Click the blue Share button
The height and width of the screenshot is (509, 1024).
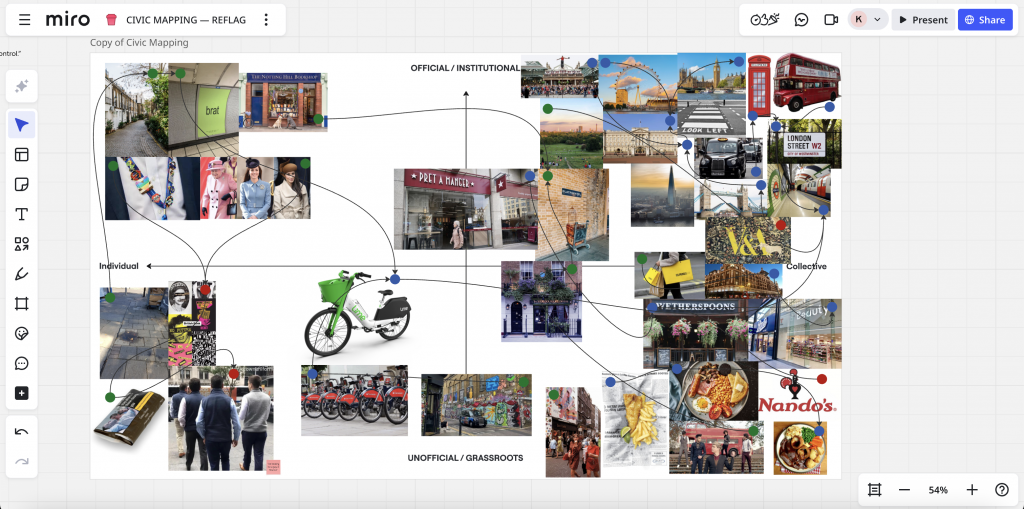[984, 20]
